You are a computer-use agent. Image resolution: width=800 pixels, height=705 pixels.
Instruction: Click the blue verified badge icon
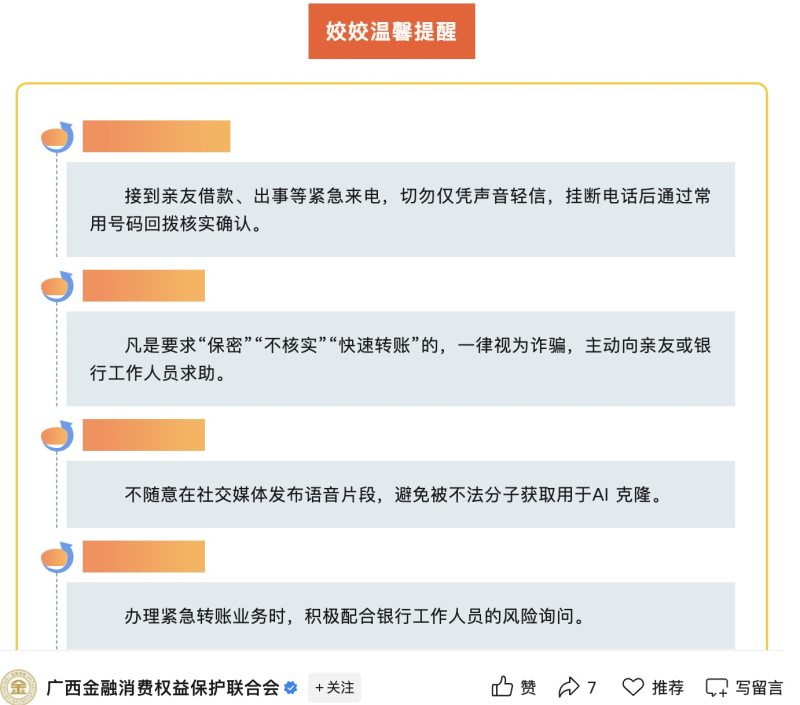click(x=292, y=688)
